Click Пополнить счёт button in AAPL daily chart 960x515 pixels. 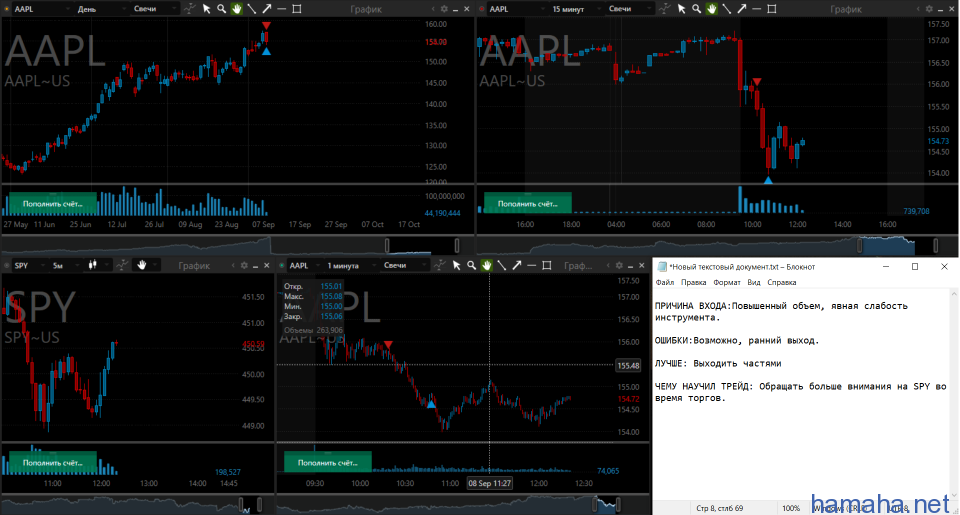[53, 204]
